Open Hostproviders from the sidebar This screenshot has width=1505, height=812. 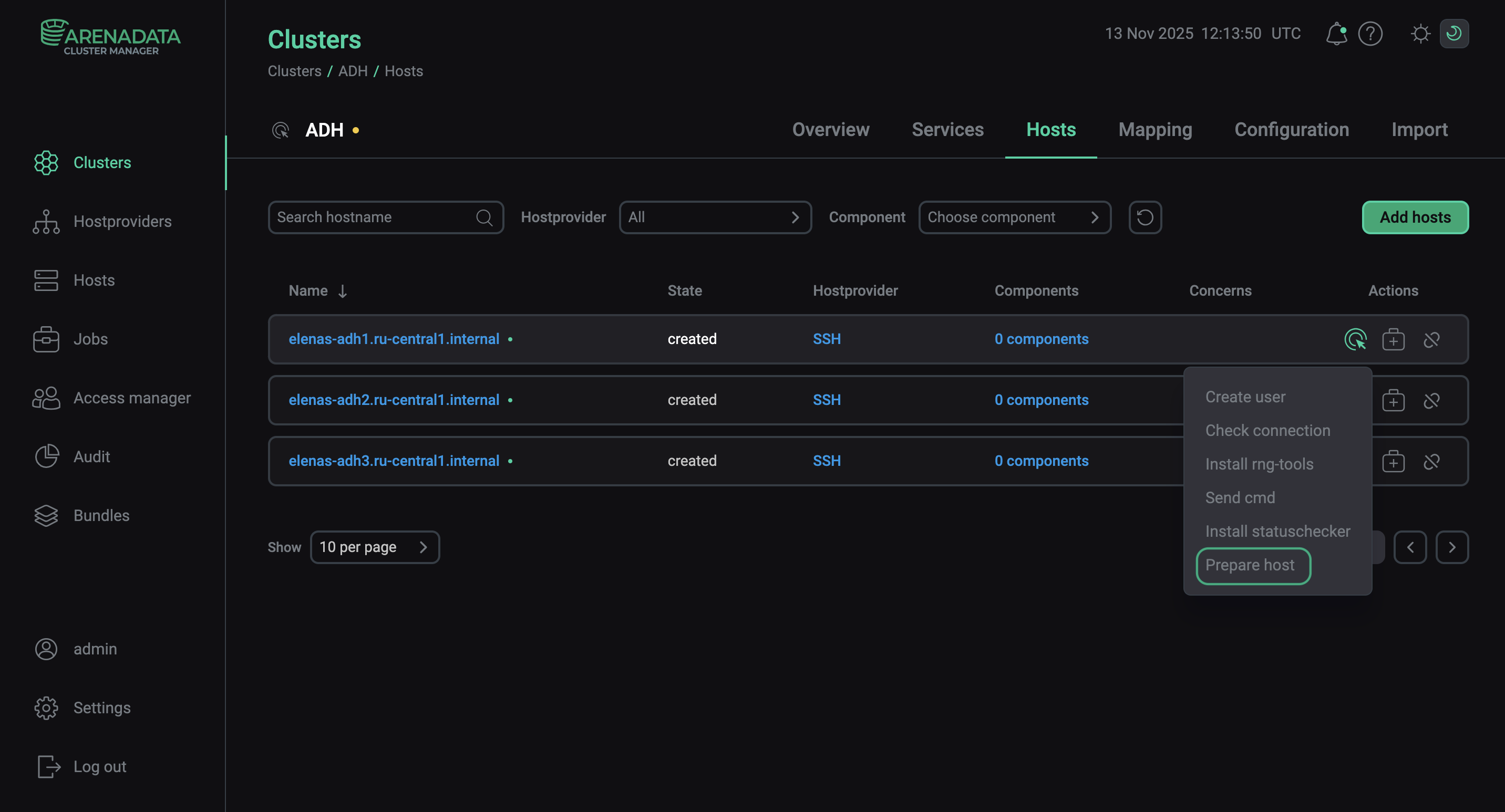click(x=122, y=221)
